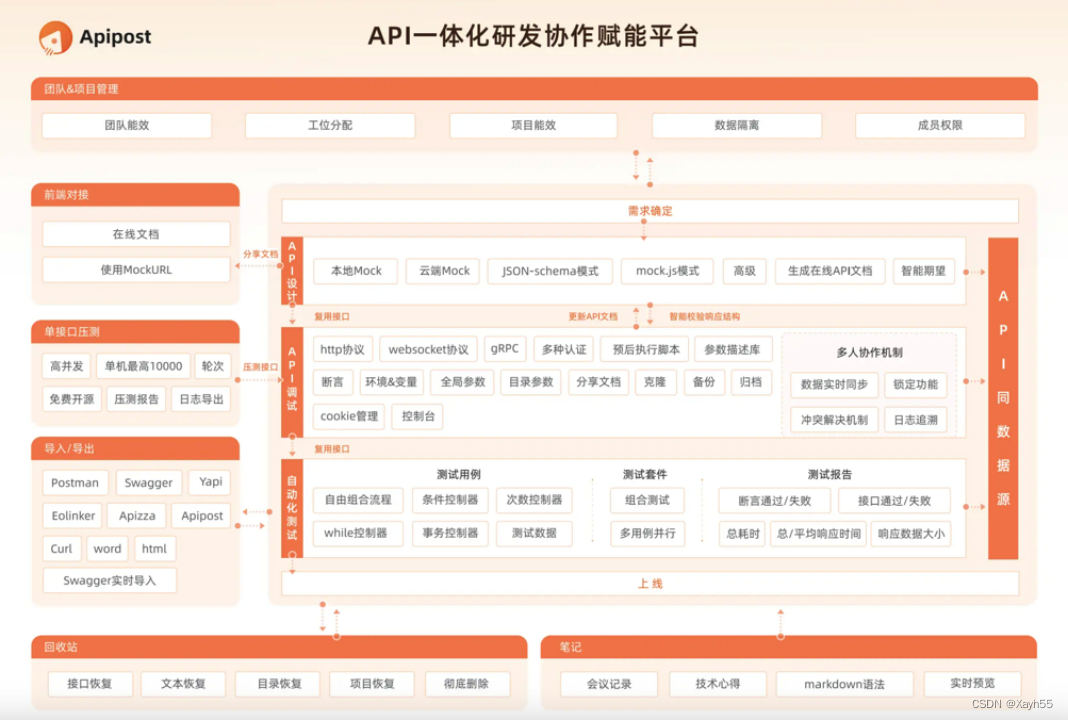Click the Postman import option

coord(75,482)
